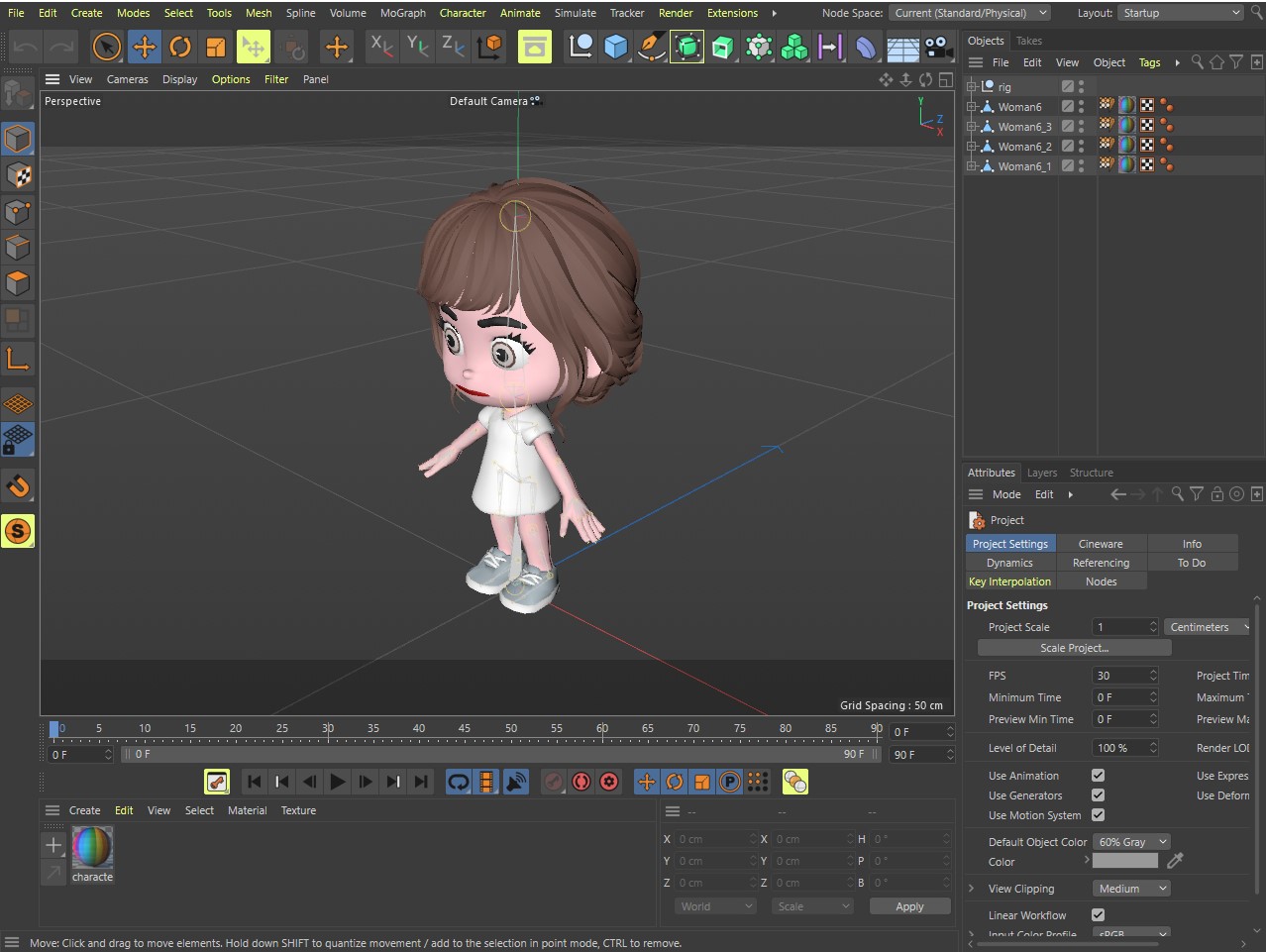Click the Cube primitive icon
This screenshot has width=1266, height=952.
[615, 47]
